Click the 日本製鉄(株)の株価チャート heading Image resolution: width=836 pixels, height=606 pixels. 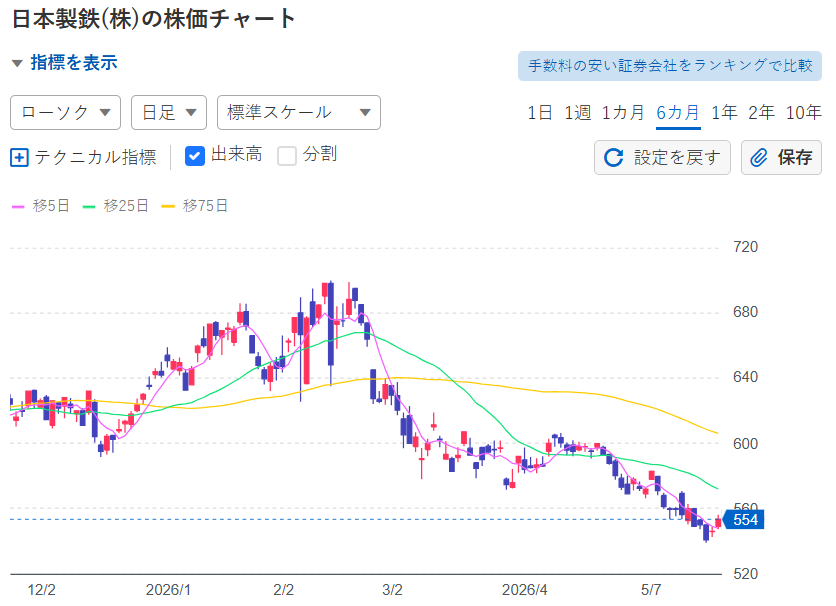point(154,19)
